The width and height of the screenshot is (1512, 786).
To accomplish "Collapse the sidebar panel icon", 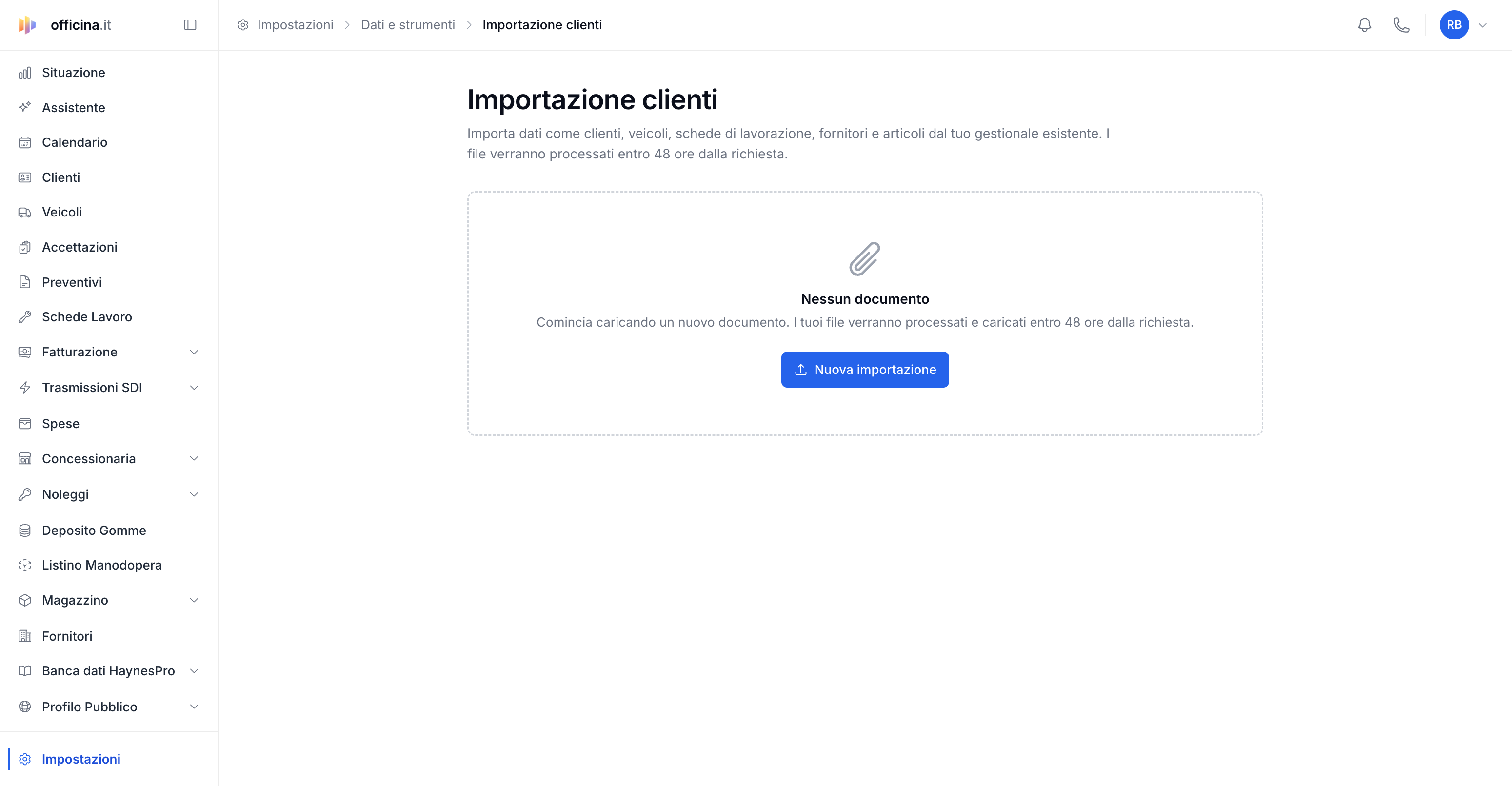I will pyautogui.click(x=190, y=25).
